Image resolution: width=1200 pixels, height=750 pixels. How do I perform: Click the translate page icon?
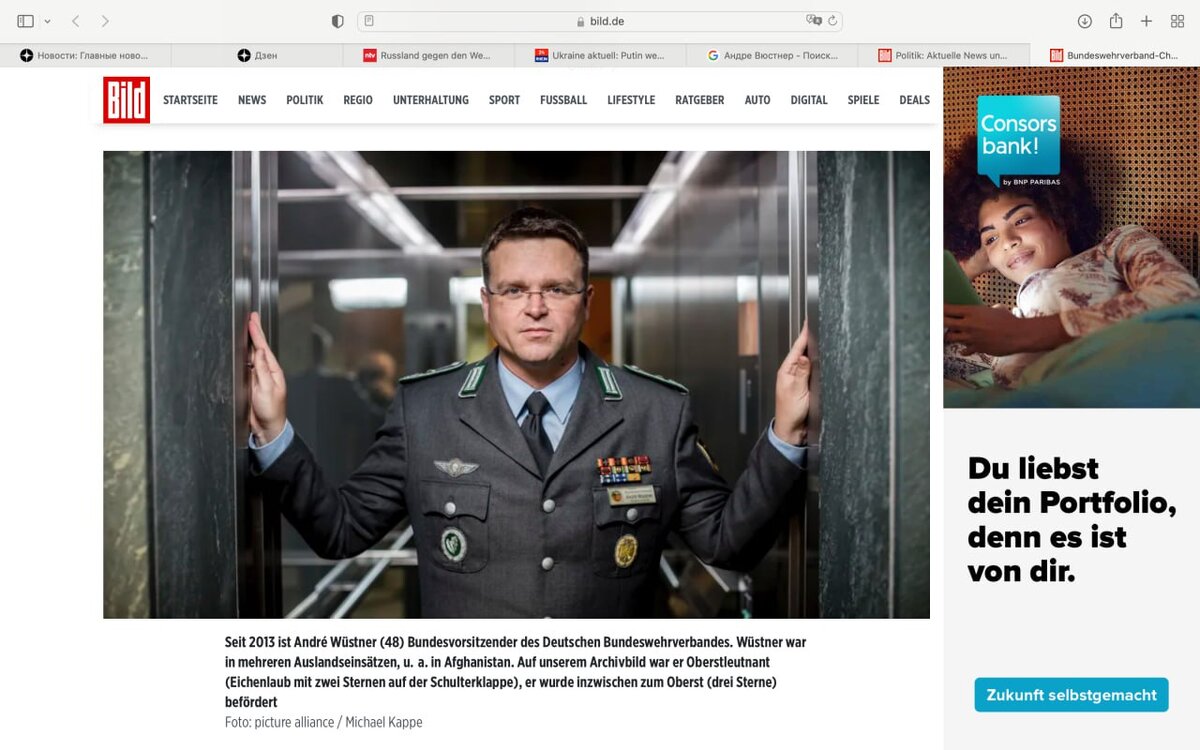814,21
